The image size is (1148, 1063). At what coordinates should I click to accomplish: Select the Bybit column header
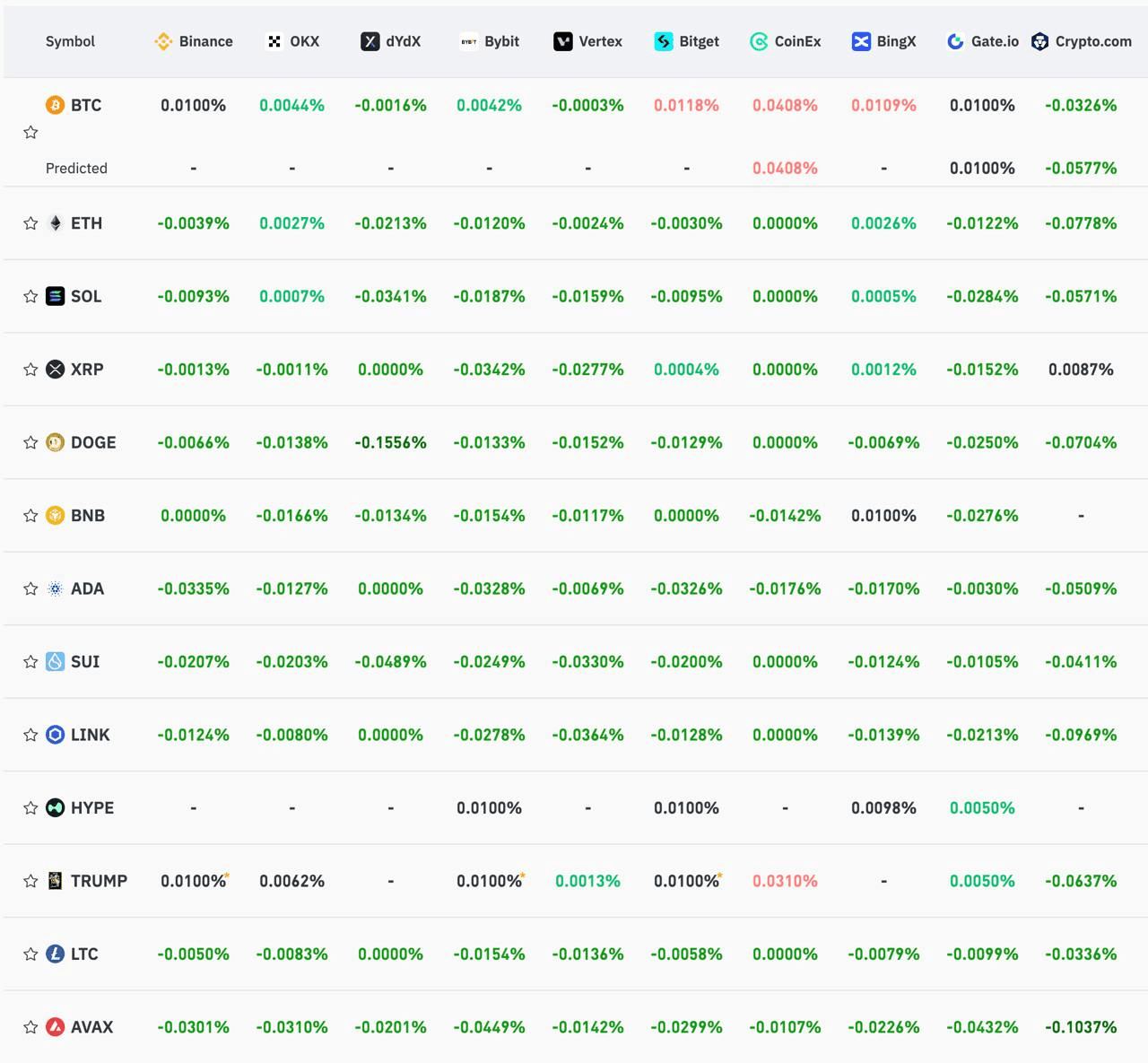490,41
